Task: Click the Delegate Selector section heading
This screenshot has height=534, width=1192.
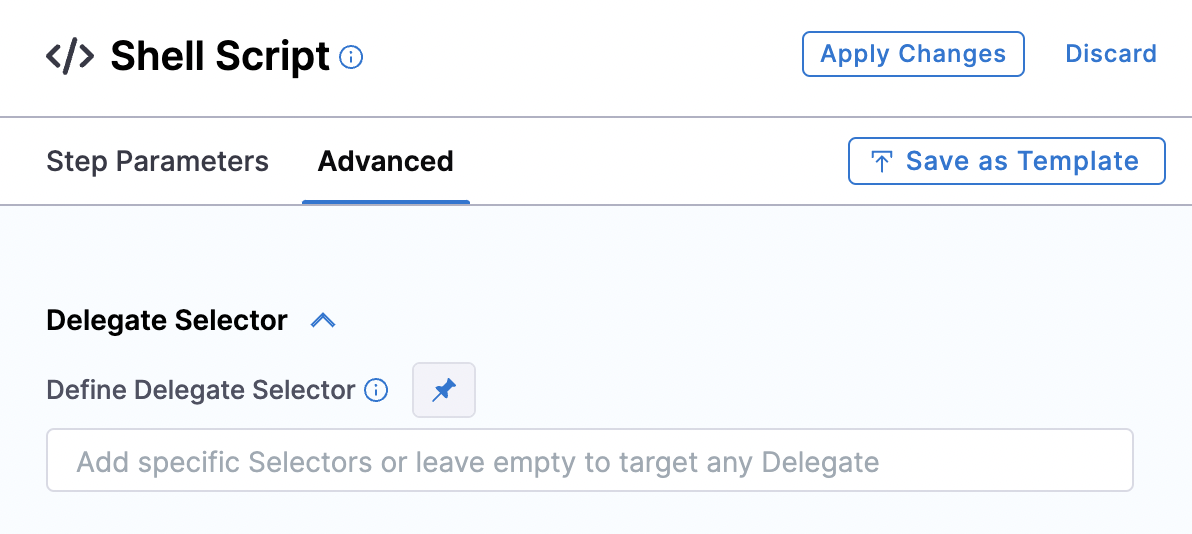Action: tap(167, 321)
